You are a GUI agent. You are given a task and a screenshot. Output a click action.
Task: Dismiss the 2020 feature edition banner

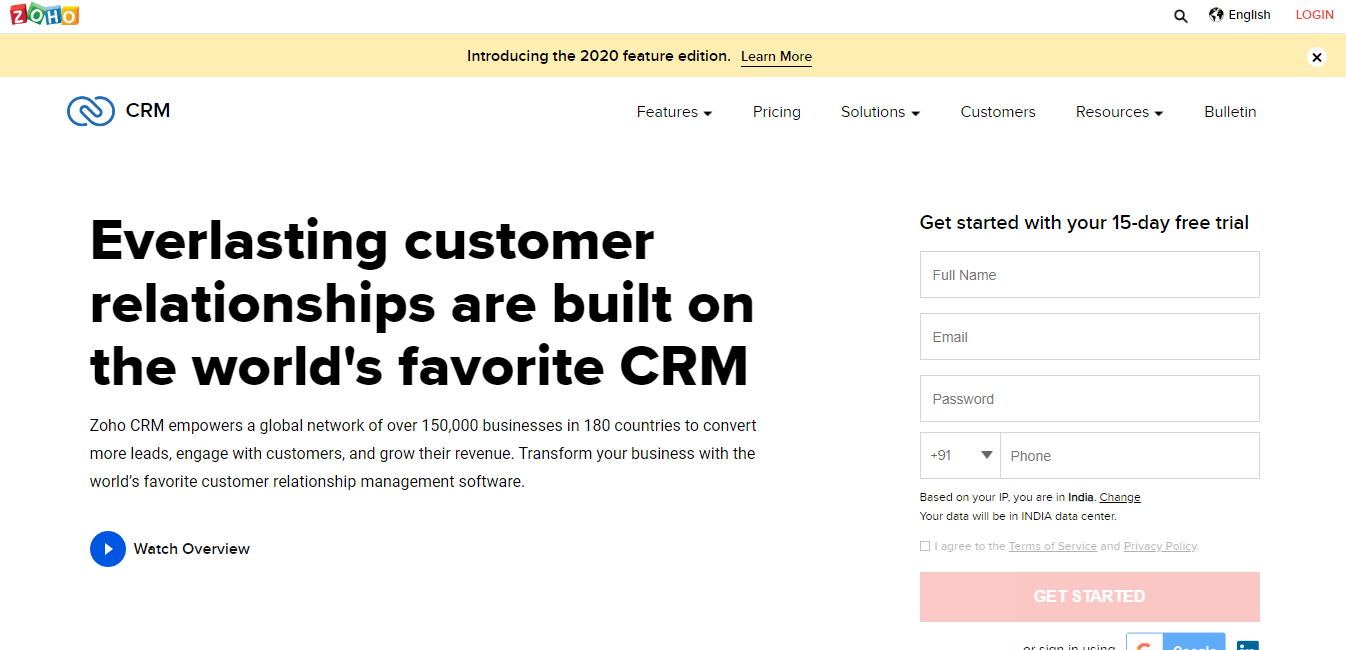(1317, 57)
